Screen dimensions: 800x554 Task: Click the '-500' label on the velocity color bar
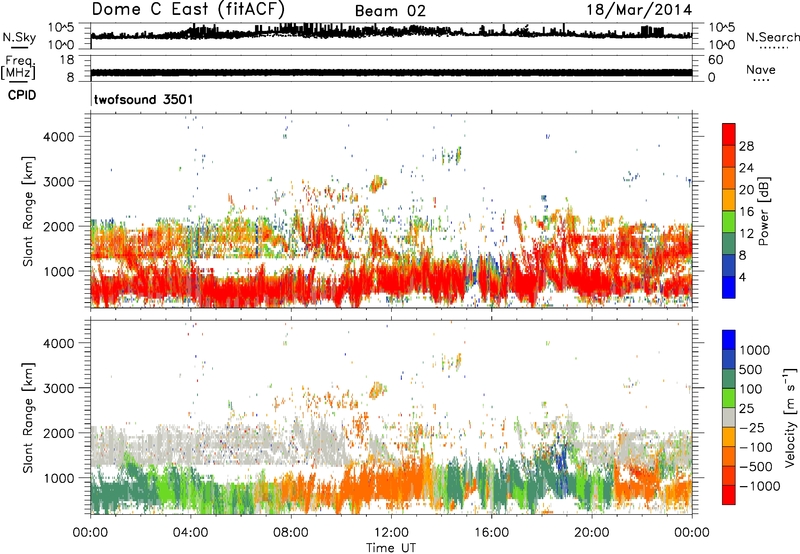click(757, 466)
